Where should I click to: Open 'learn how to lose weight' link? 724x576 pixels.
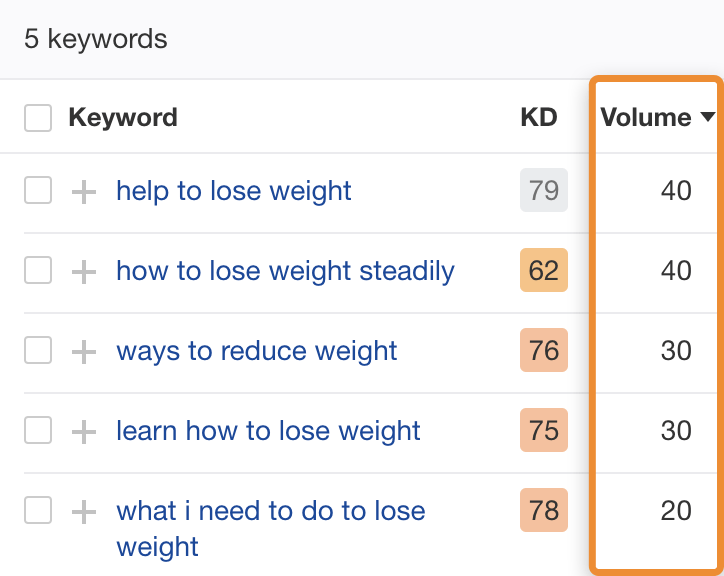coord(268,431)
